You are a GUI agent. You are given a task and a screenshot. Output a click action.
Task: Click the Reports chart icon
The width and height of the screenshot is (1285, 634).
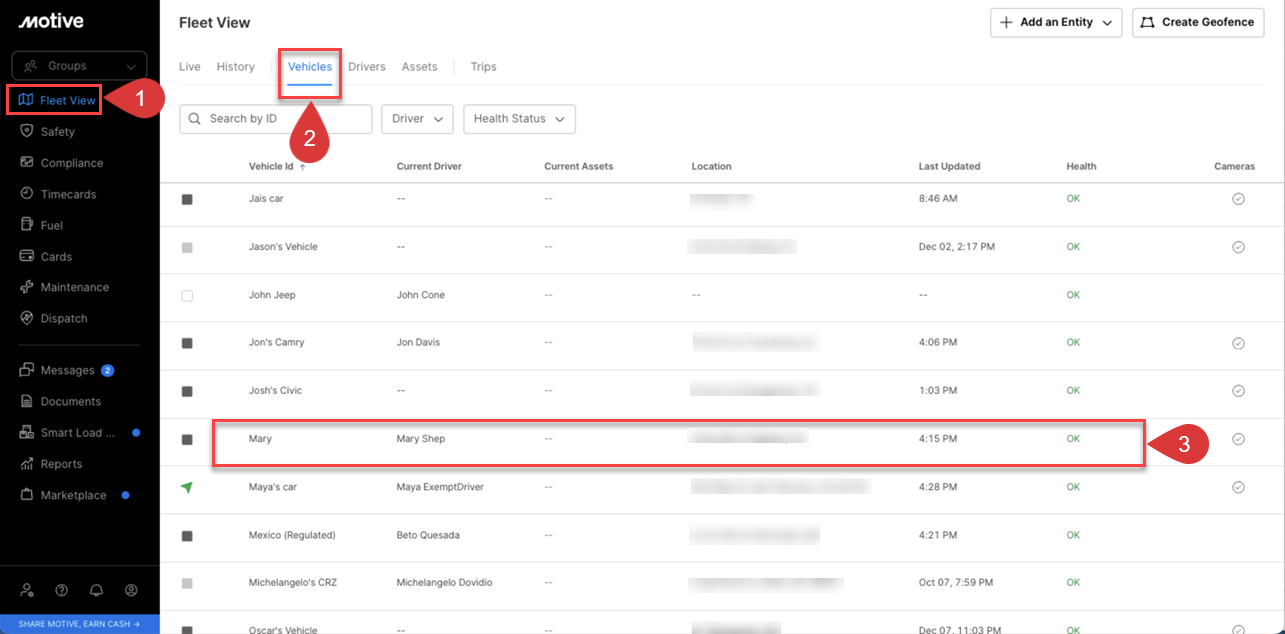coord(27,464)
